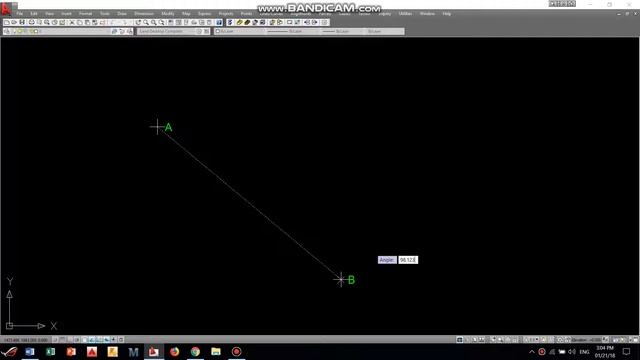640x360 pixels.
Task: Click the Model space button in the status bar
Action: click(460, 340)
